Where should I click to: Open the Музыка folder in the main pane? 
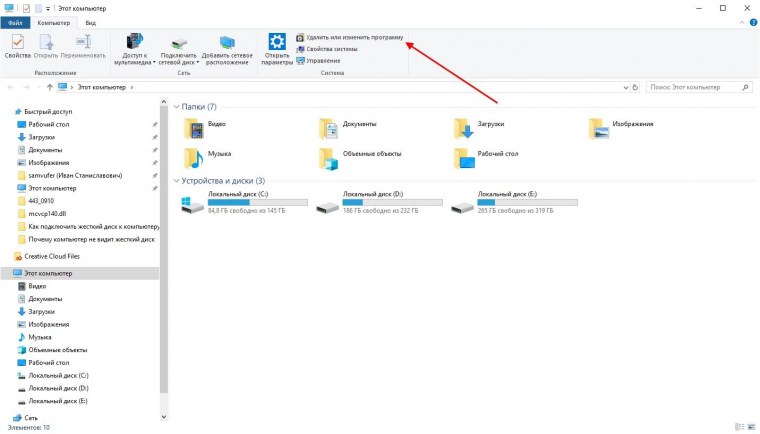(195, 157)
